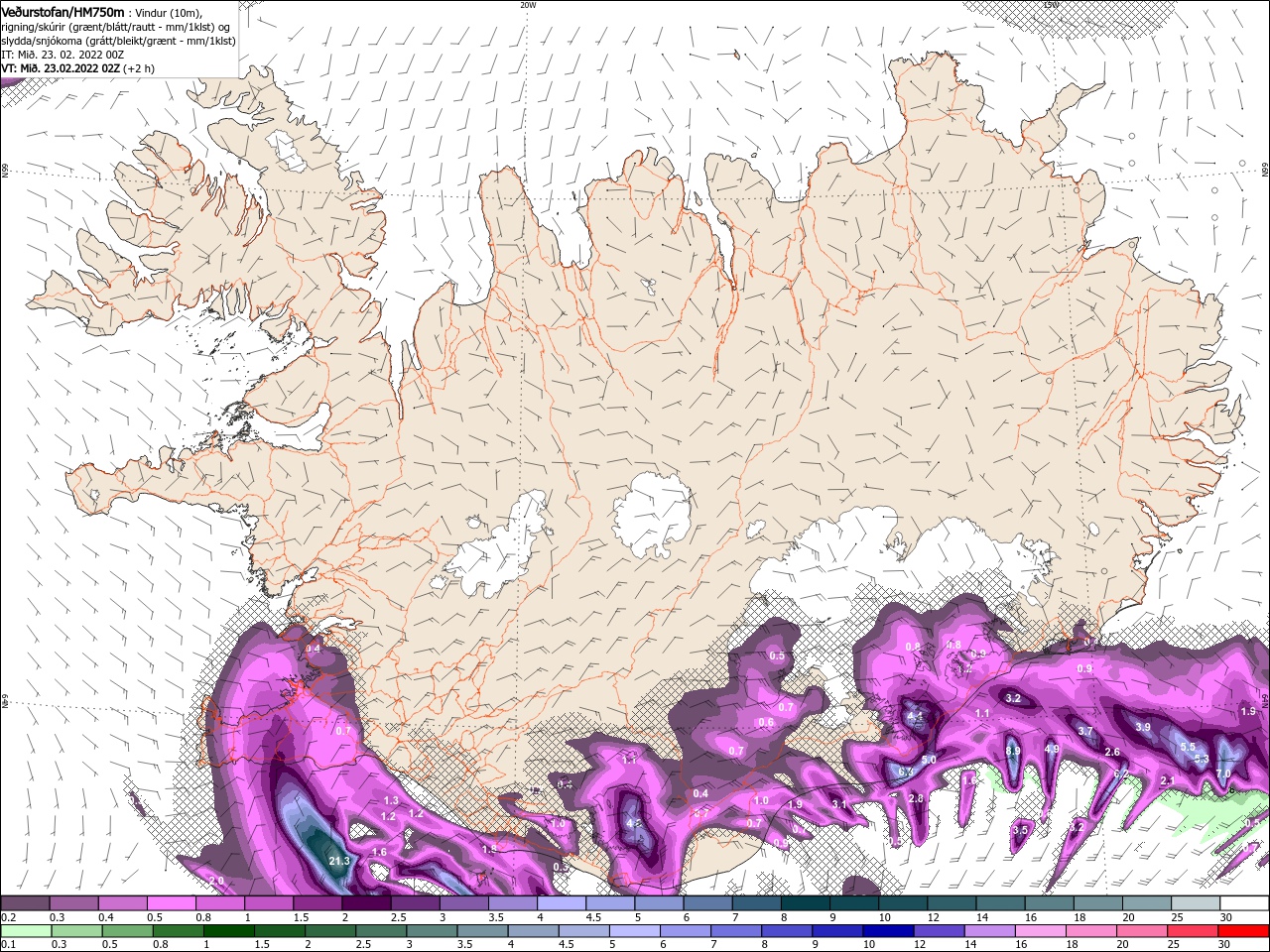
Task: Click the 21.3 precipitation value
Action: pos(338,861)
